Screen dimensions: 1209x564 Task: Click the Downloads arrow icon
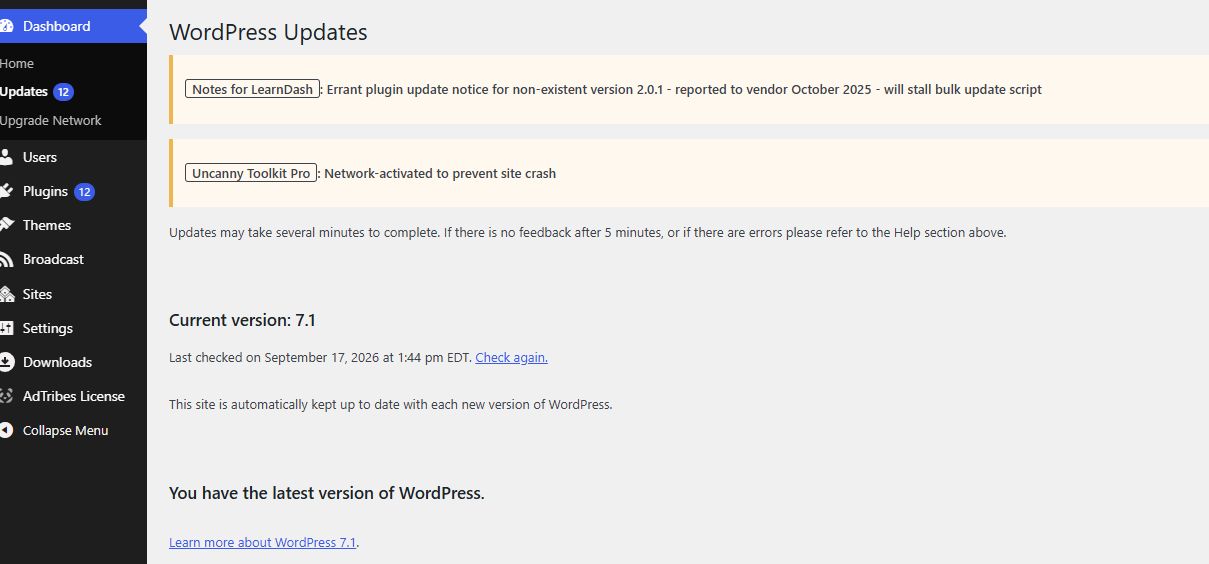tap(6, 362)
